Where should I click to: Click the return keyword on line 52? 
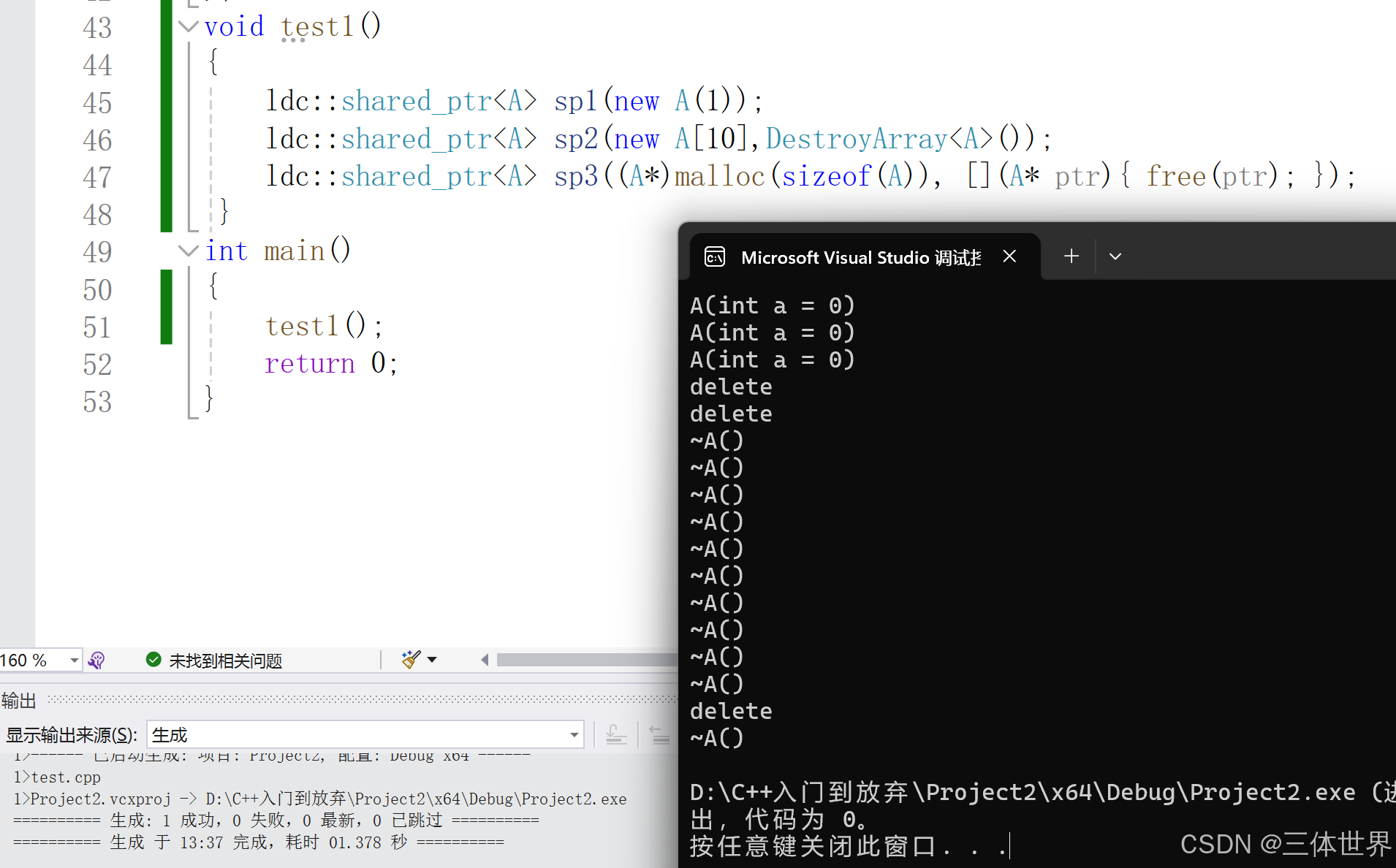click(x=310, y=363)
